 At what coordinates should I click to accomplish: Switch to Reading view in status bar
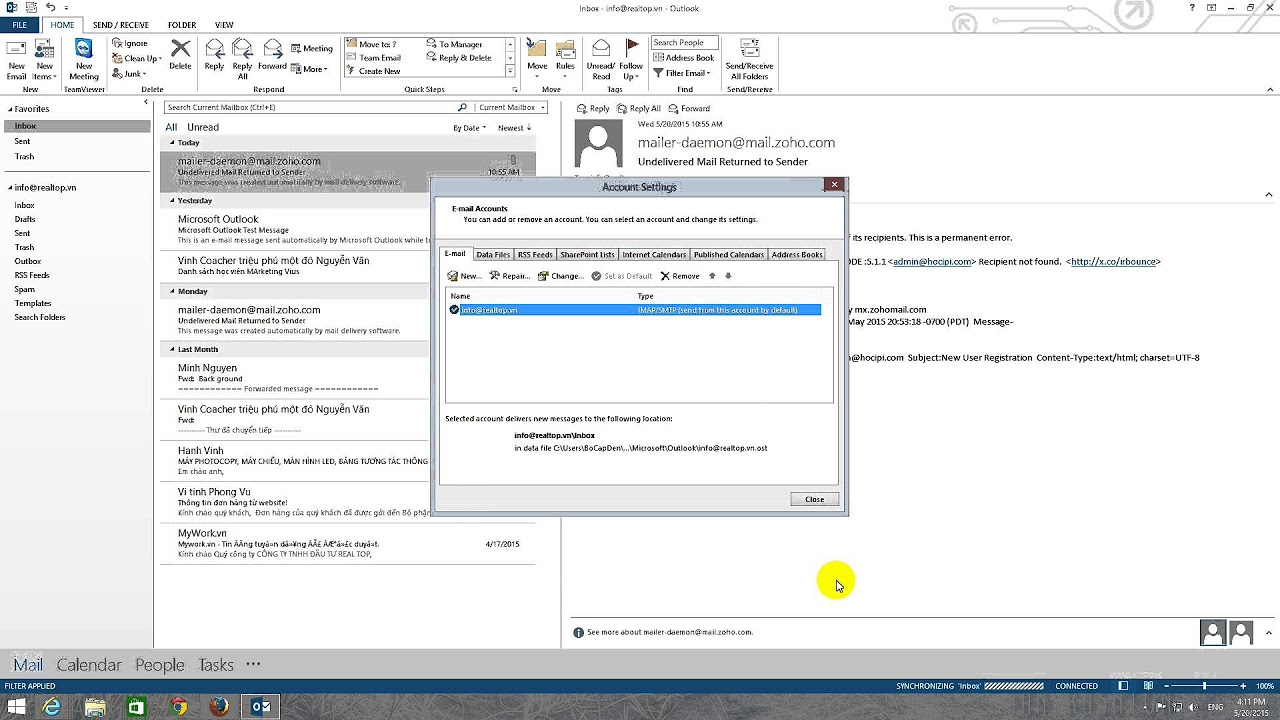coord(1146,686)
